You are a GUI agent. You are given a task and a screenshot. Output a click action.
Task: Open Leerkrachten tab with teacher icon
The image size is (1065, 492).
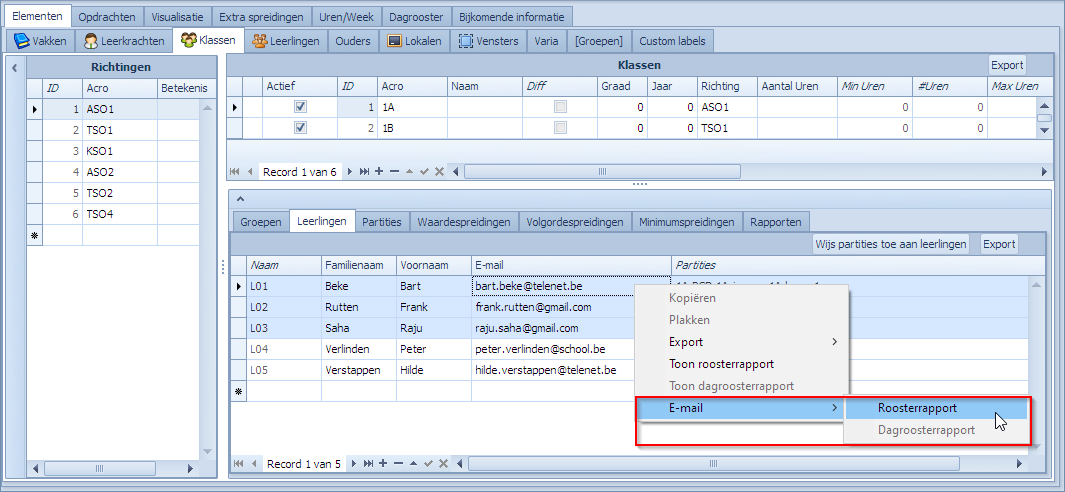(124, 41)
